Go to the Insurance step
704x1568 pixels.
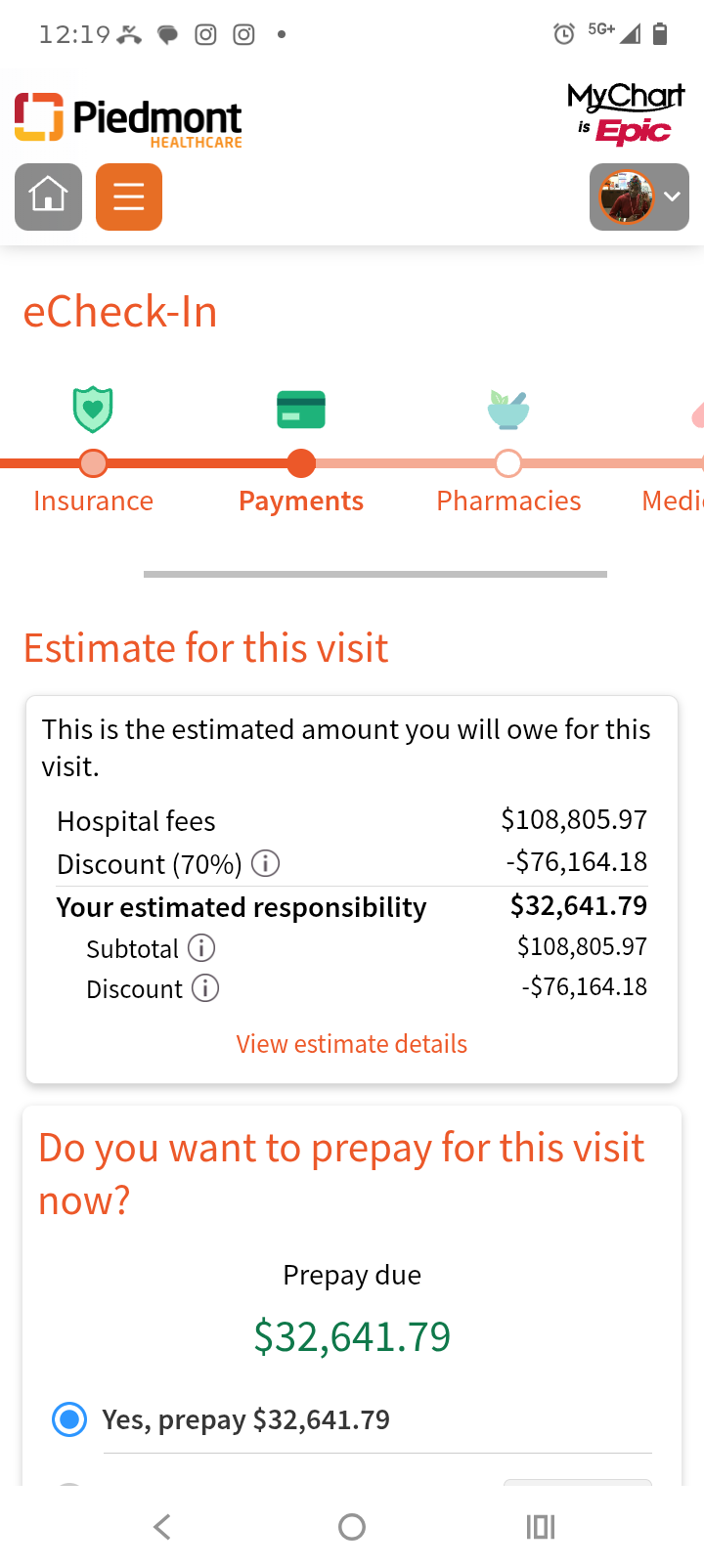coord(93,501)
